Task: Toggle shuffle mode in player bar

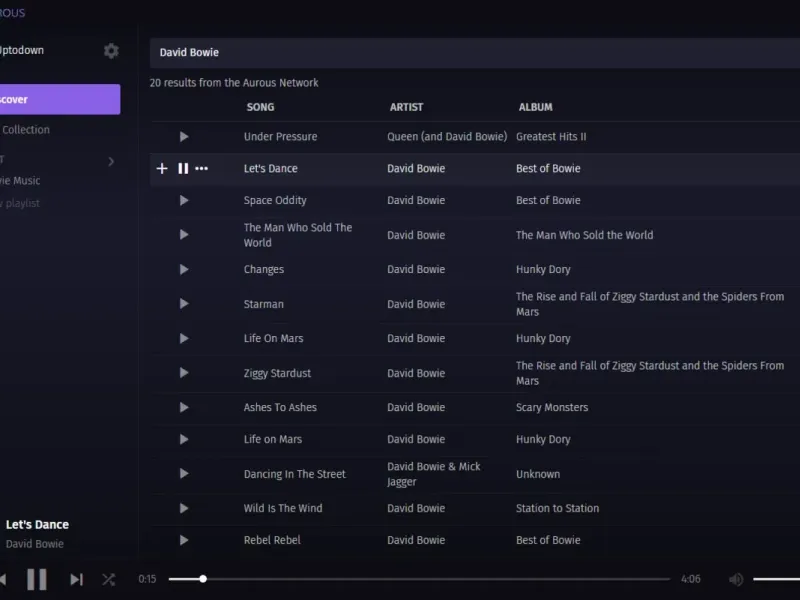Action: (x=108, y=579)
